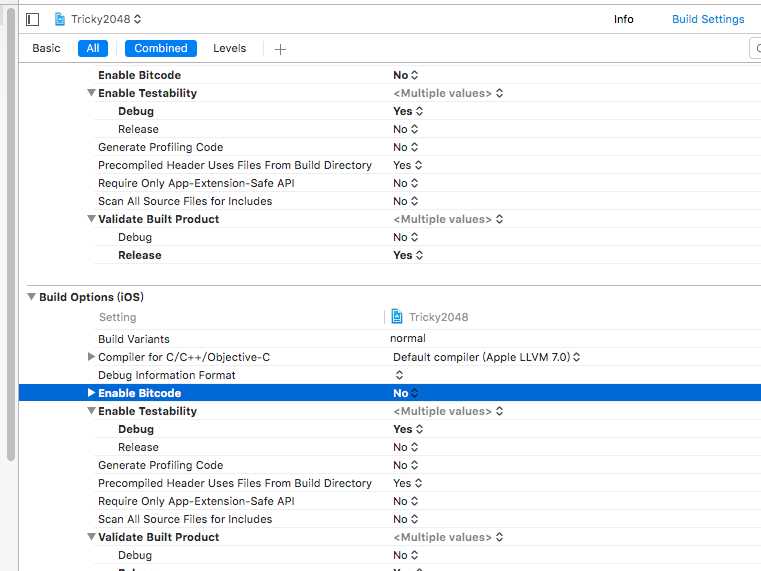The image size is (761, 571).
Task: Add a build setting with plus icon
Action: (x=280, y=49)
